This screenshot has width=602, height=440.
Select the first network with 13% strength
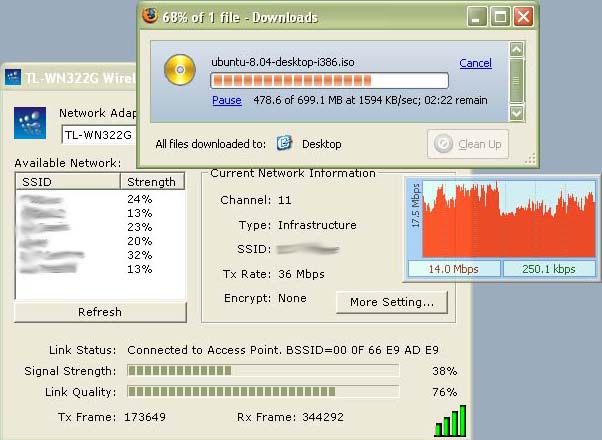pos(101,213)
